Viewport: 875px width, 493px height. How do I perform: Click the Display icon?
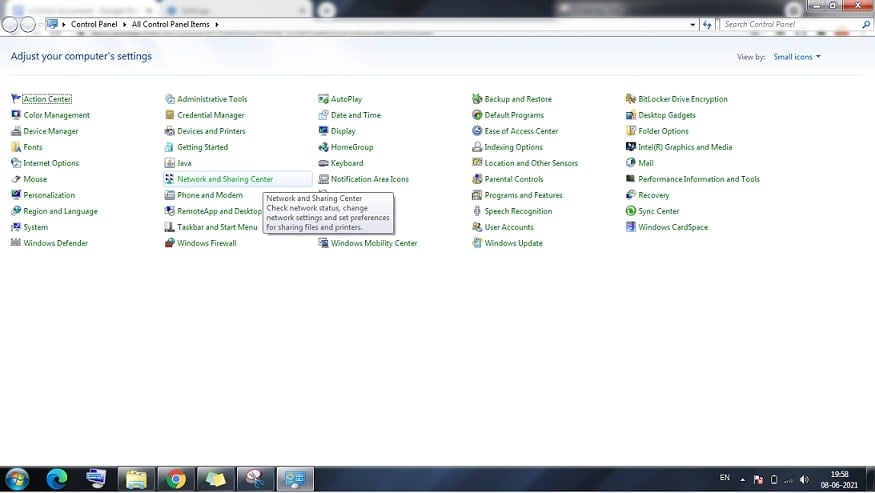(x=323, y=131)
